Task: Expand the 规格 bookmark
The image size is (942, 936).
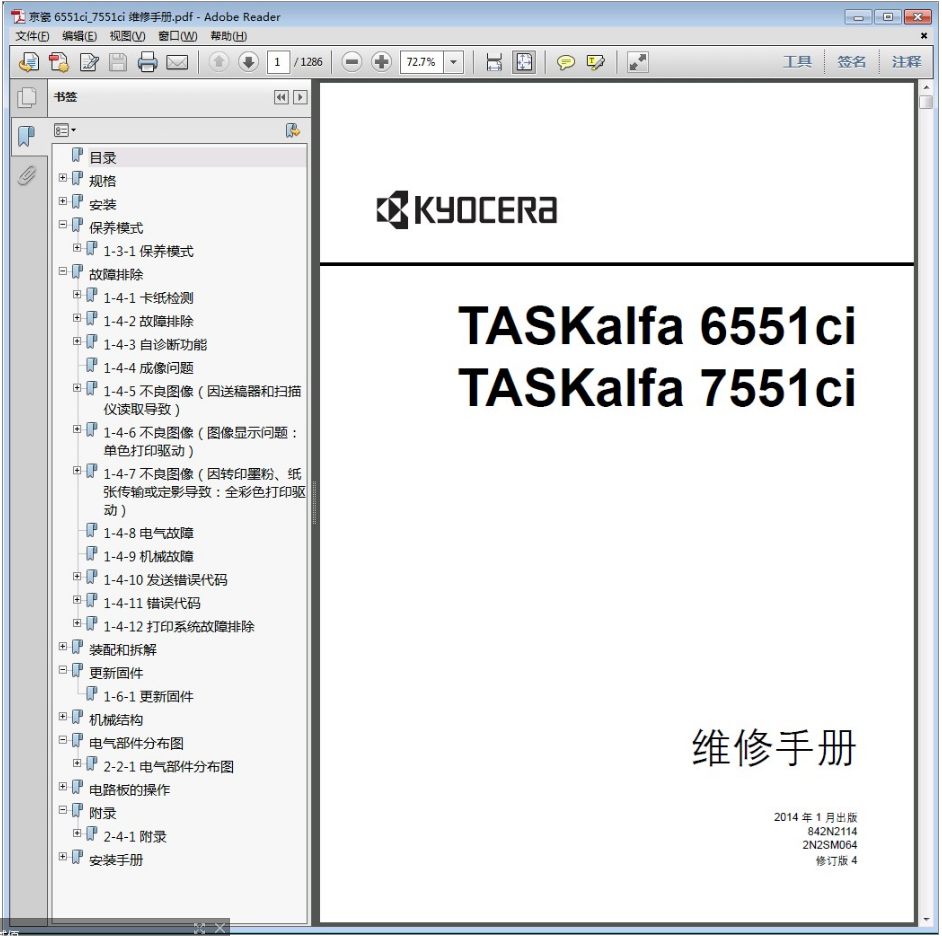Action: tap(62, 178)
